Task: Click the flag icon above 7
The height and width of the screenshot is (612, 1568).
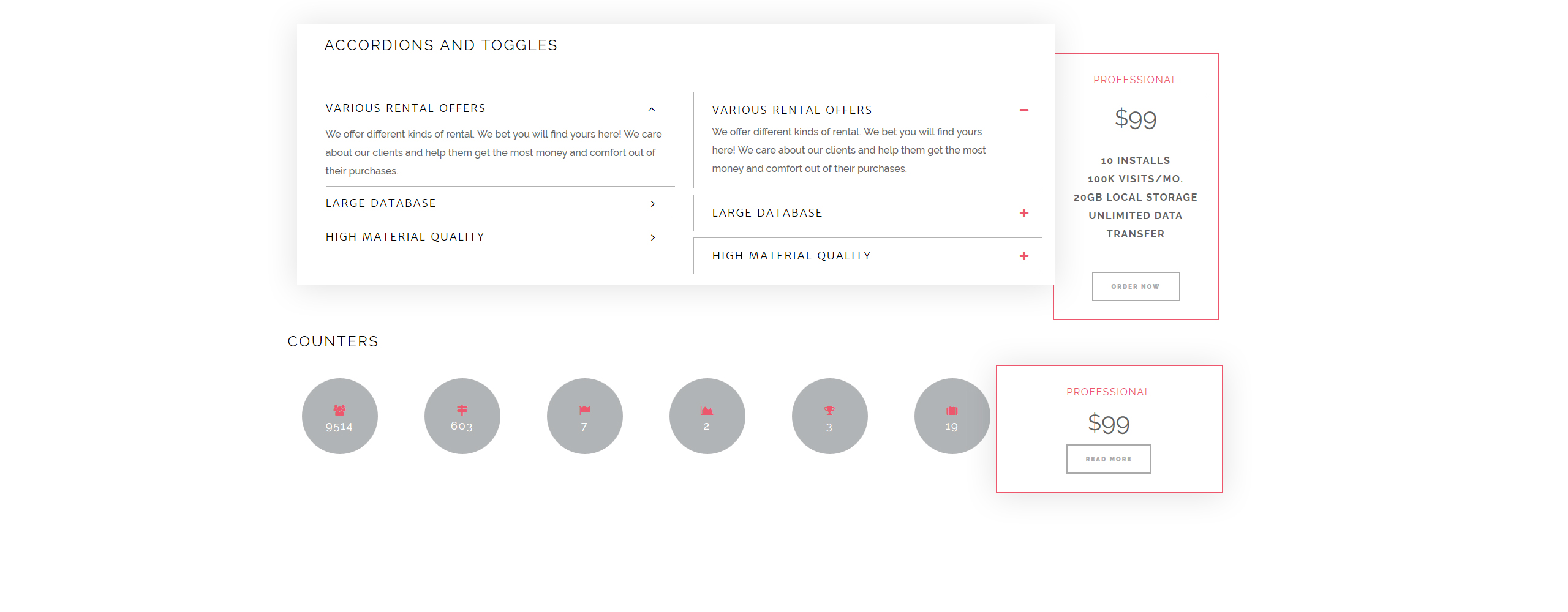Action: point(585,410)
